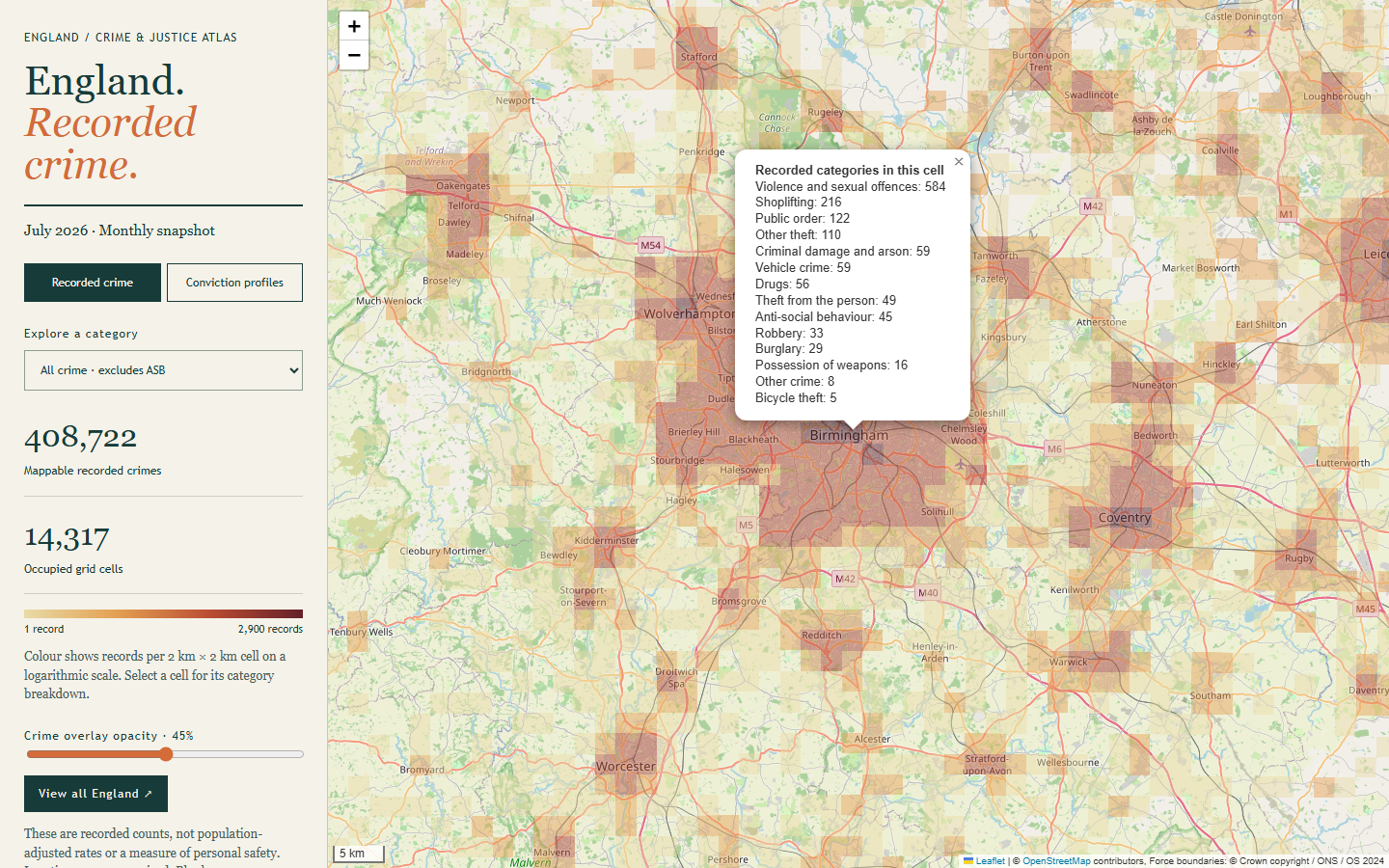Click 'Violence and sexual offences: 584' line
The height and width of the screenshot is (868, 1389).
click(851, 186)
